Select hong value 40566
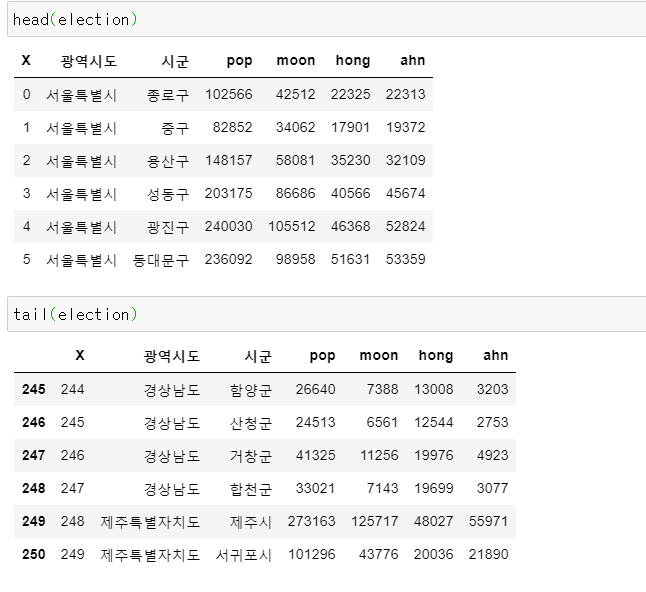This screenshot has width=646, height=592. (350, 193)
